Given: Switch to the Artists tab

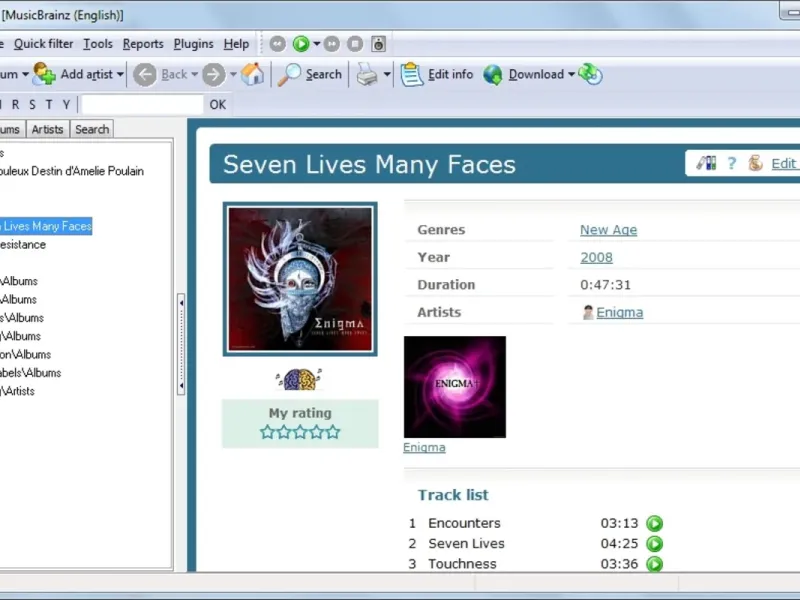Looking at the screenshot, I should [47, 130].
